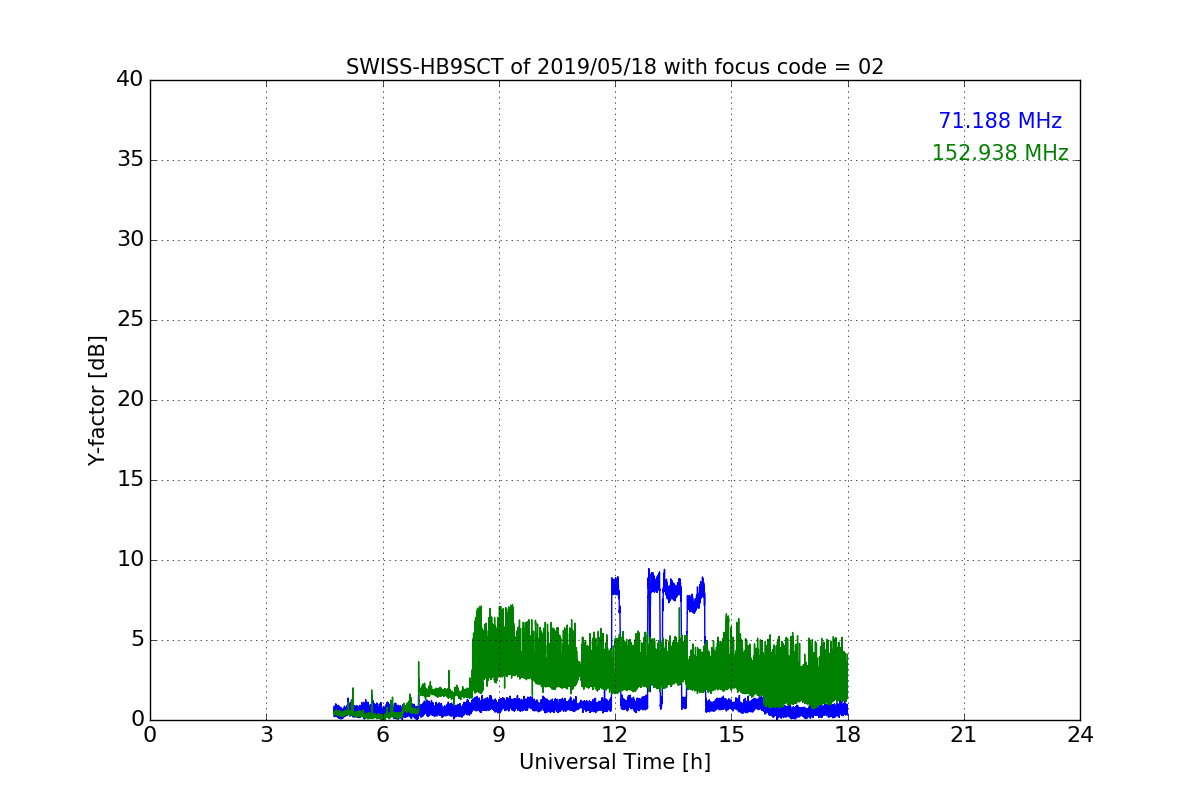The width and height of the screenshot is (1200, 800).
Task: Click x-axis tick label 6
Action: tap(382, 735)
